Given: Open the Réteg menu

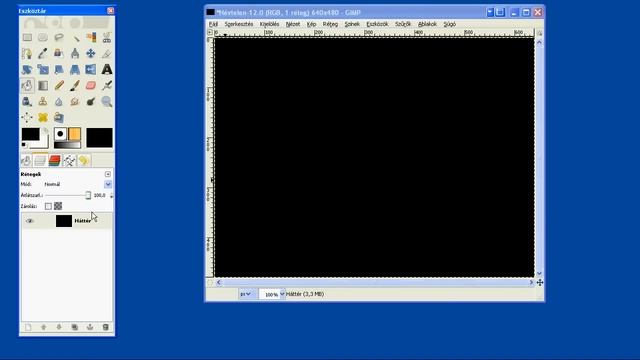Looking at the screenshot, I should [330, 24].
